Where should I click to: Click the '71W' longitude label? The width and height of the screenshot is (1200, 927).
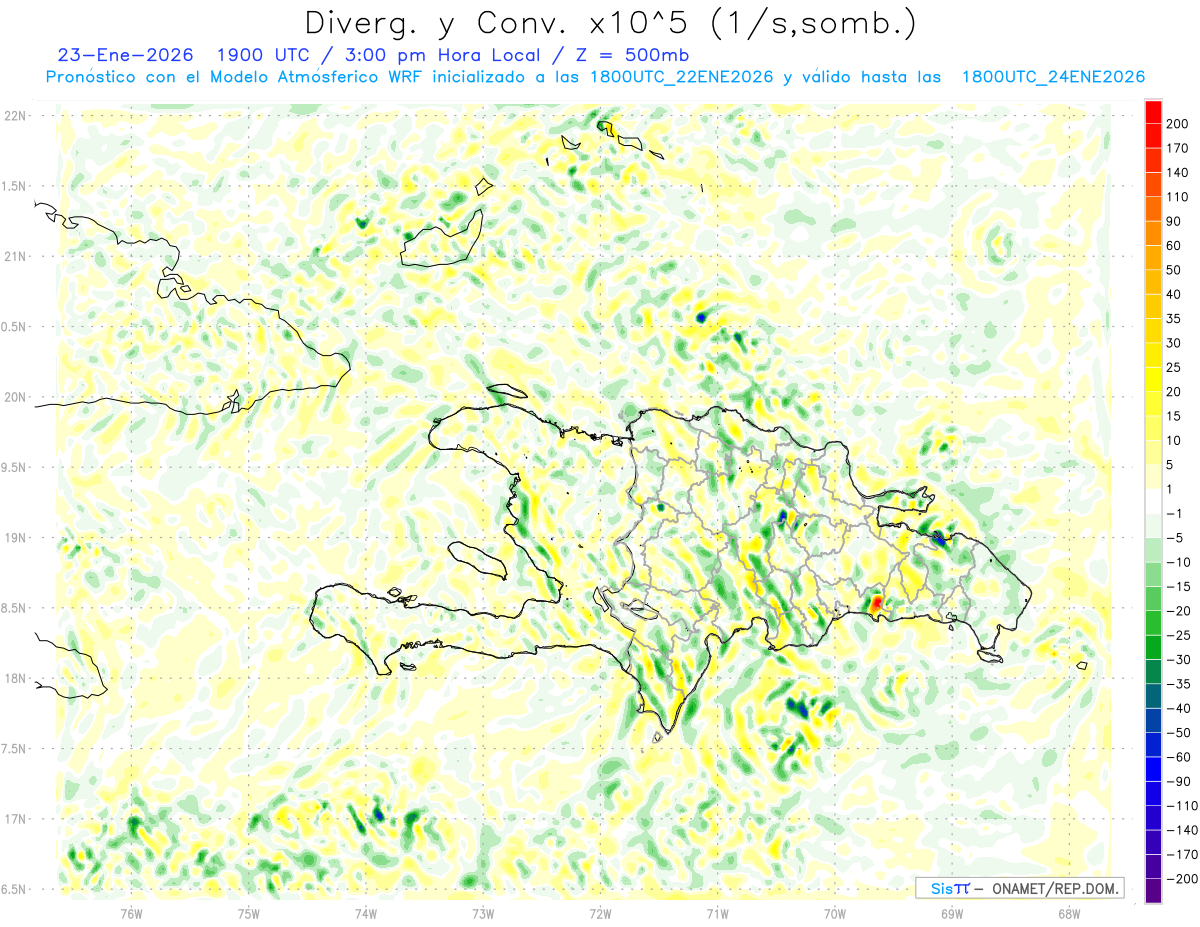pyautogui.click(x=717, y=914)
